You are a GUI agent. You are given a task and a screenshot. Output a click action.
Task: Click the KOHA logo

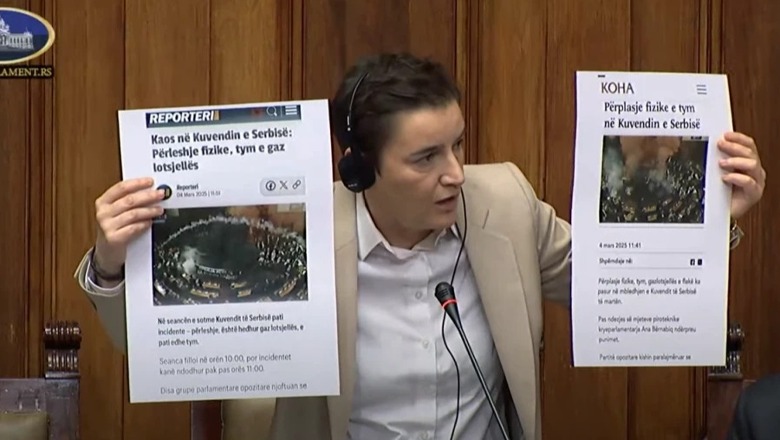click(x=617, y=88)
